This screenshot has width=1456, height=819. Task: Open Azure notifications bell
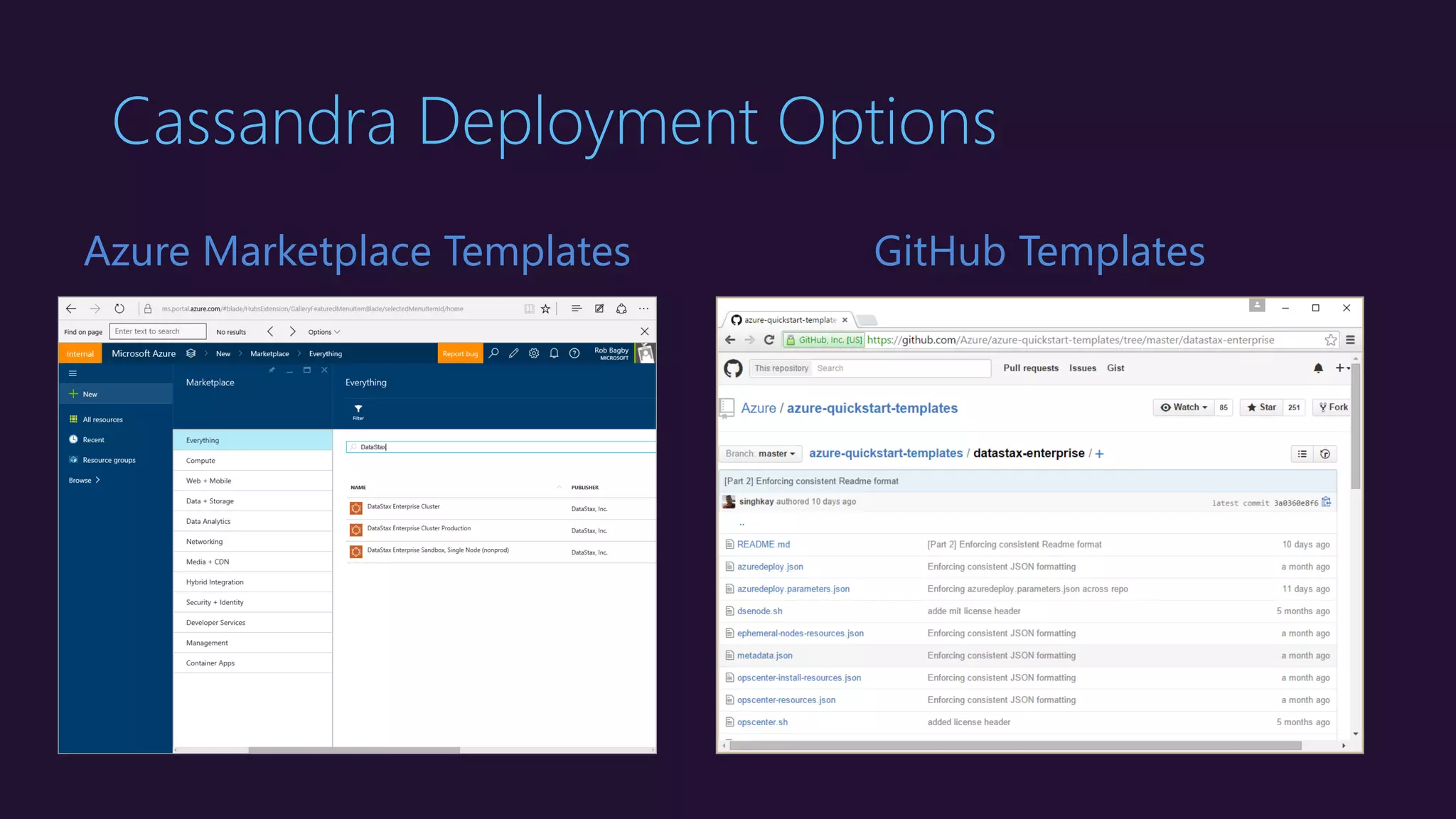(554, 353)
